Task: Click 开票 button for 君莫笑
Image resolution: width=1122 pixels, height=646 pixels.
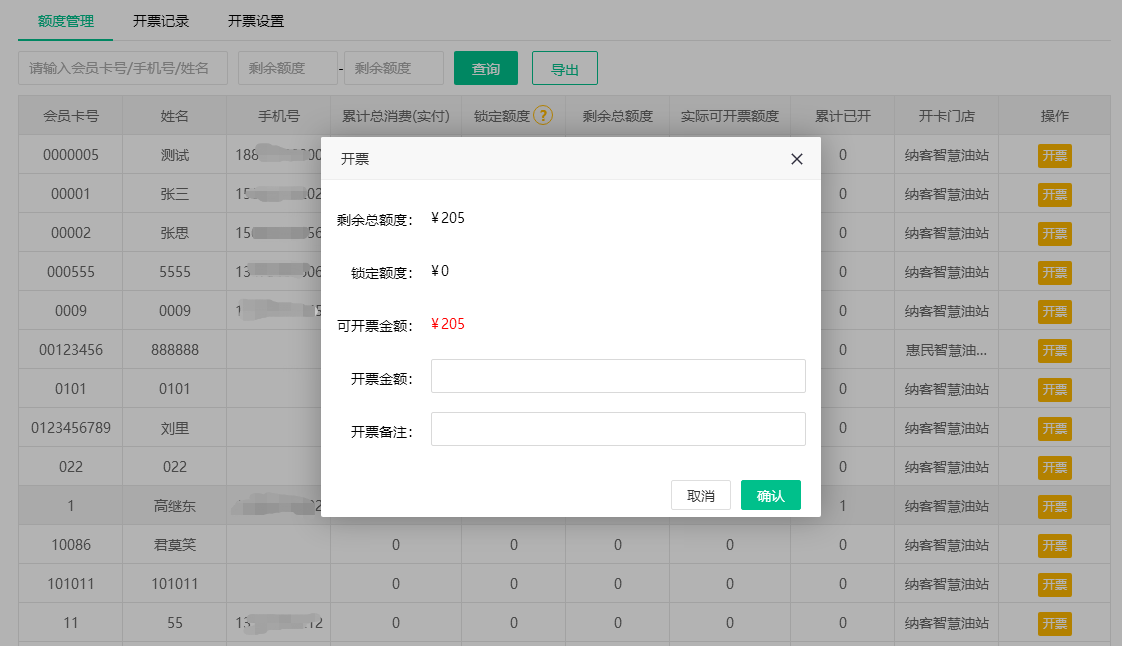Action: point(1054,545)
